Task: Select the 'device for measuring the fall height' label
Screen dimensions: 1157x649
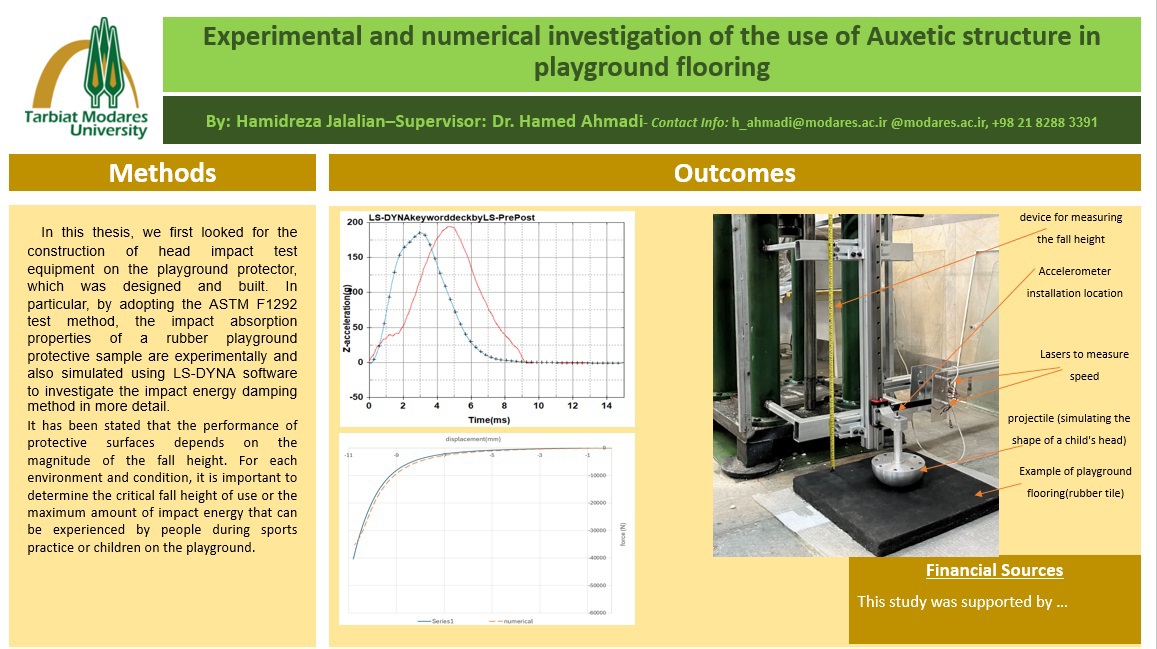Action: 1071,228
